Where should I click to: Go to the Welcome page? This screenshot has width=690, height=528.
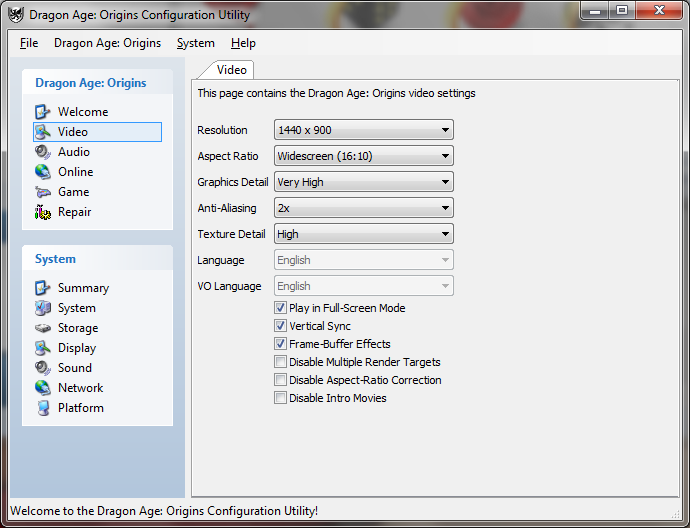pyautogui.click(x=83, y=112)
